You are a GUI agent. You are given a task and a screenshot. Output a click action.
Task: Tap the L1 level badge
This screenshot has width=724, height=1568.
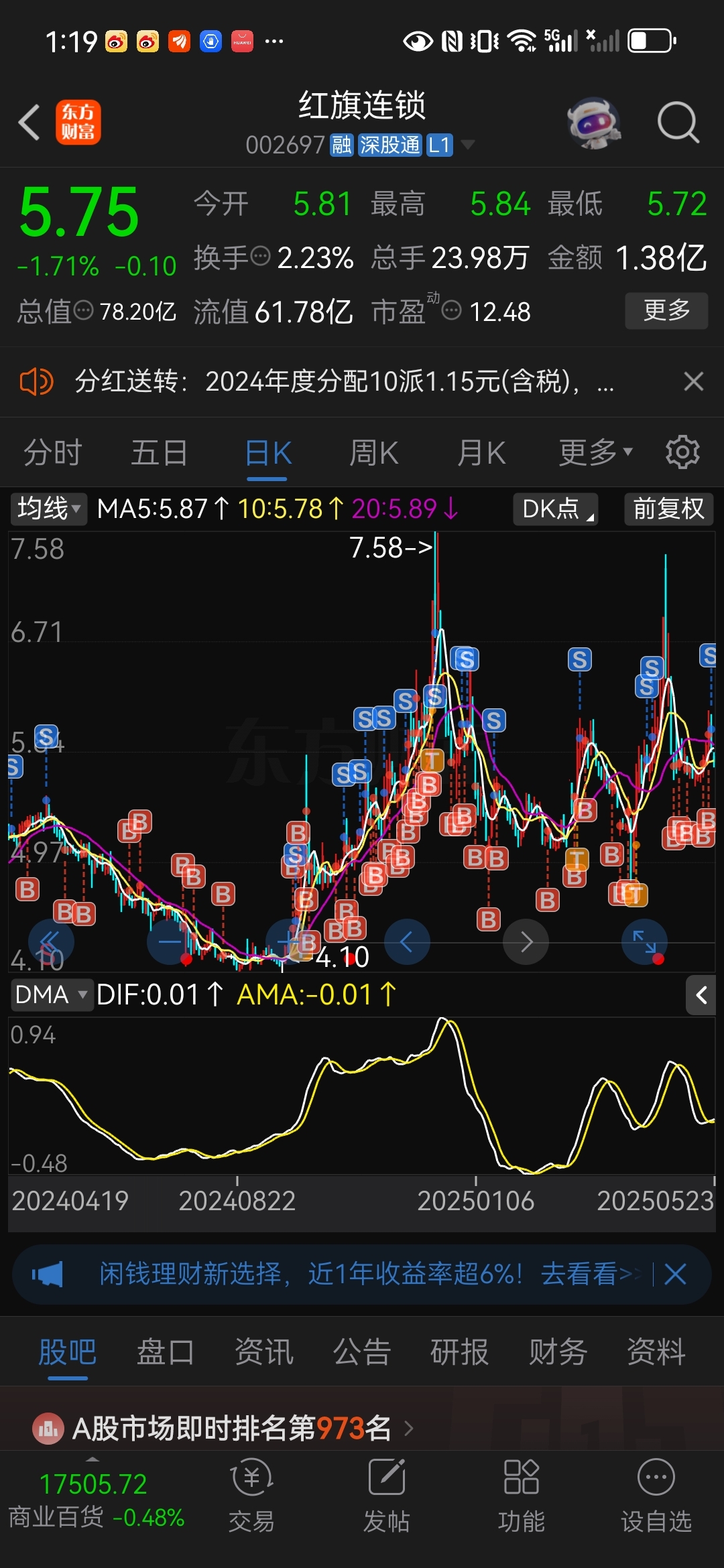439,145
